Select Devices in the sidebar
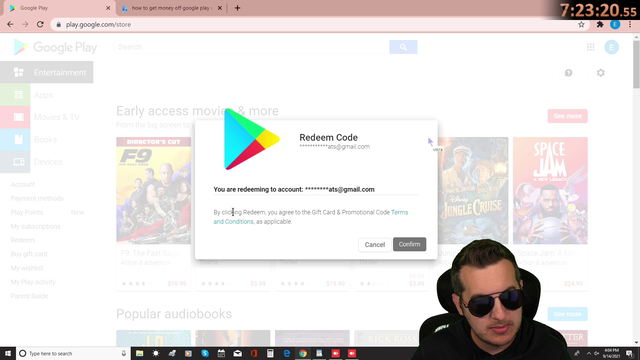 (47, 162)
